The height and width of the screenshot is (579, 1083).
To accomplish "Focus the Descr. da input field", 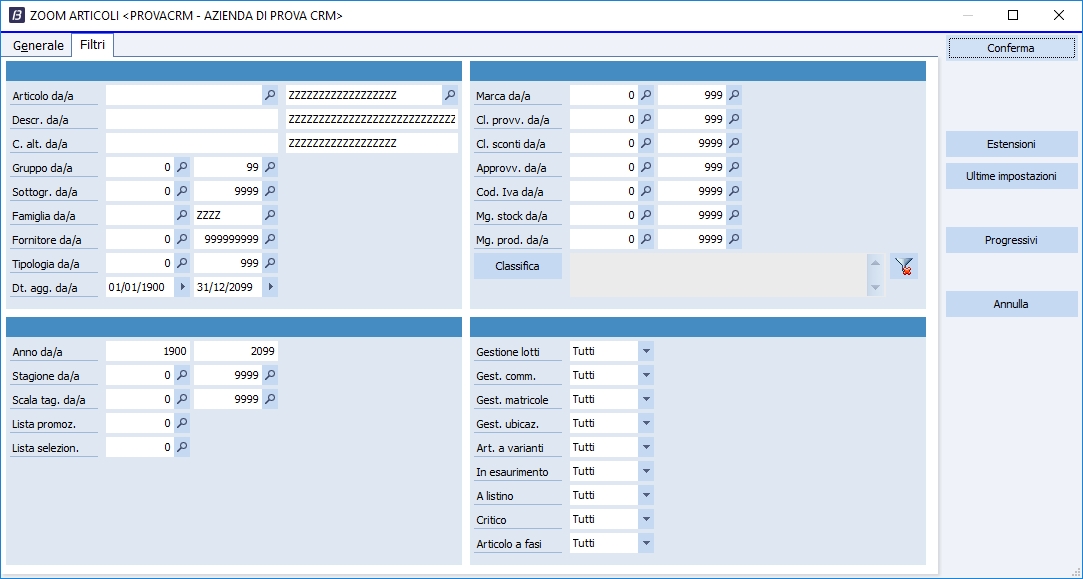I will pyautogui.click(x=191, y=120).
